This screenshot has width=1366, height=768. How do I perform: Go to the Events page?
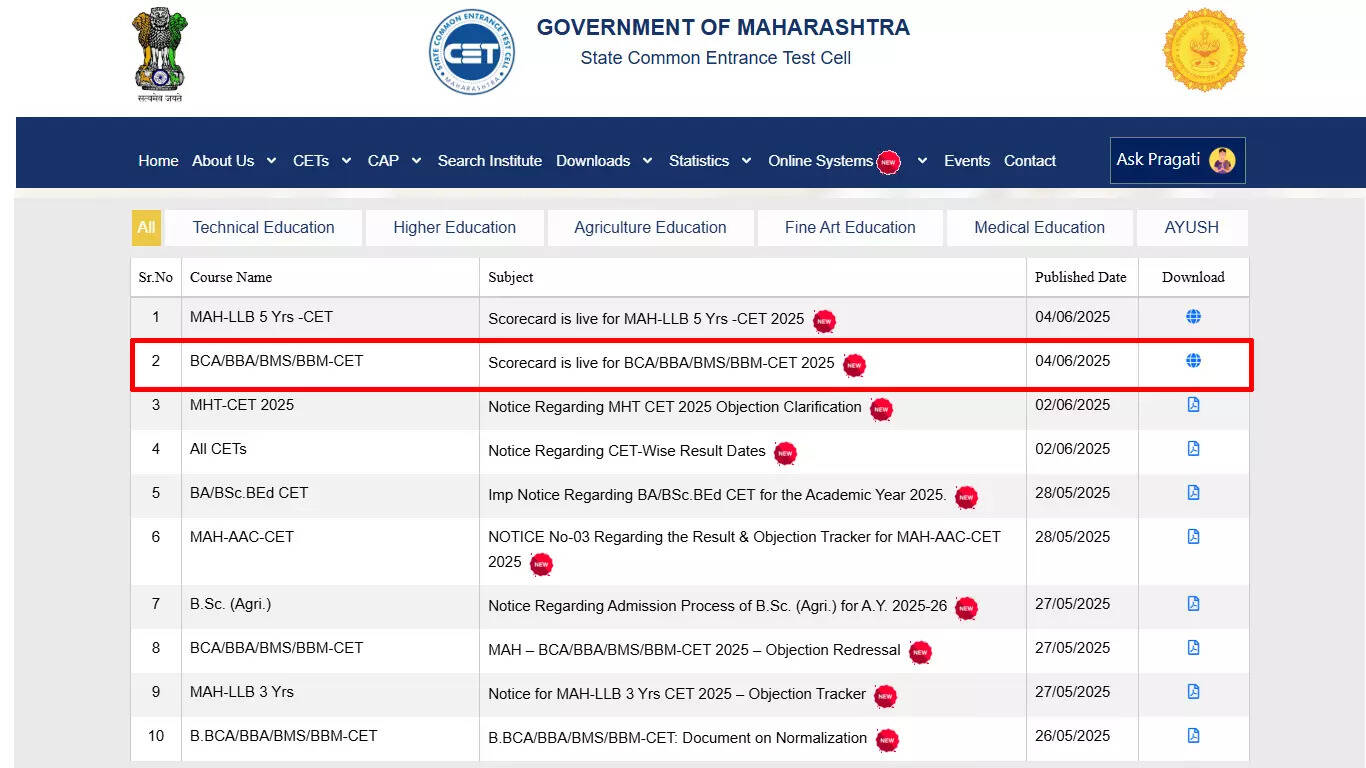(966, 160)
